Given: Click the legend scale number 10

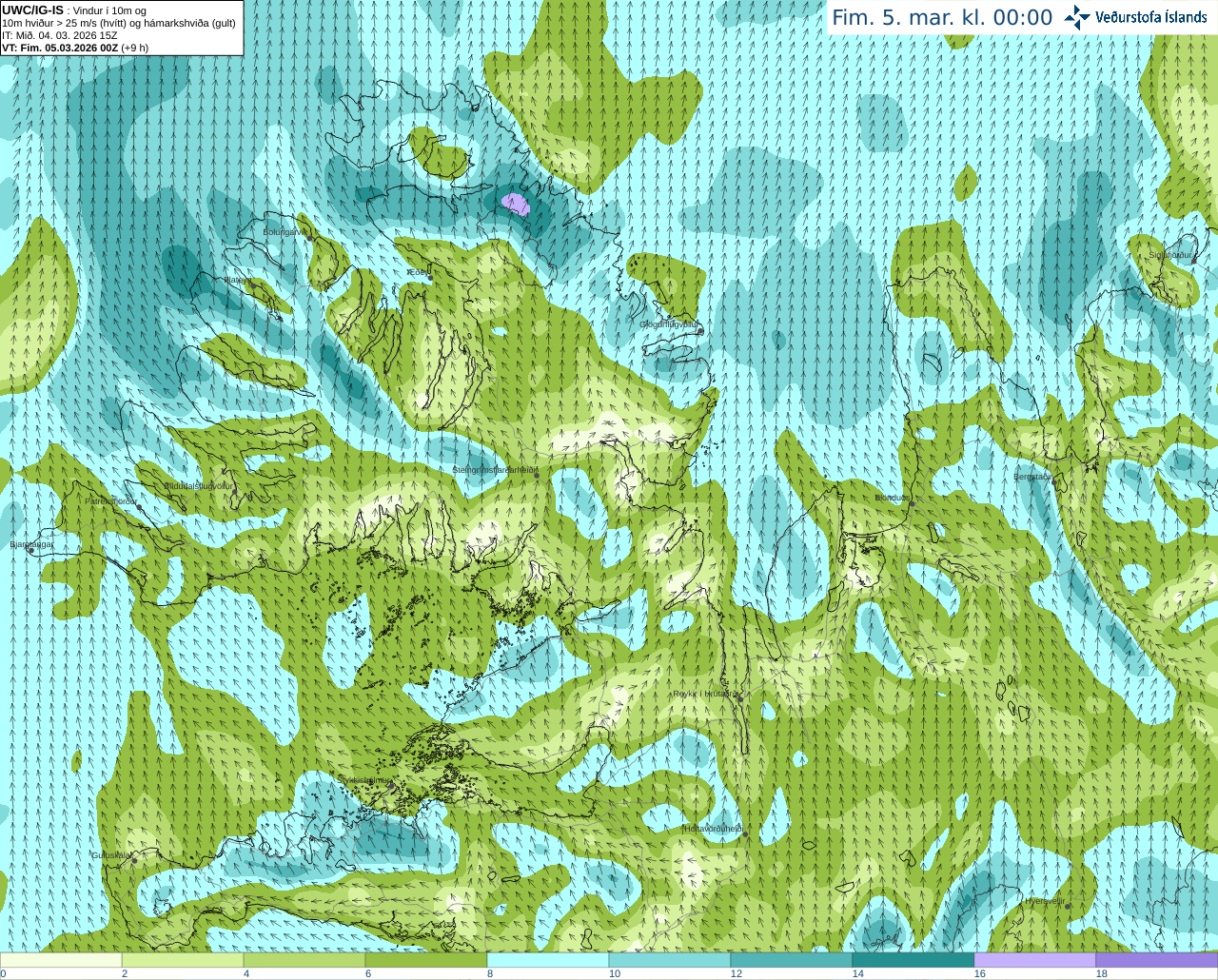Looking at the screenshot, I should (615, 973).
